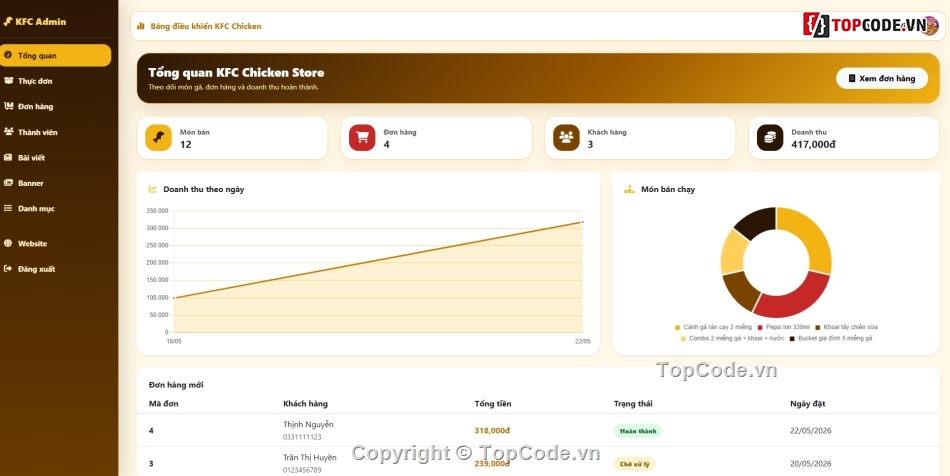Go to Đơn hàng in the sidebar
The width and height of the screenshot is (950, 476).
56,106
